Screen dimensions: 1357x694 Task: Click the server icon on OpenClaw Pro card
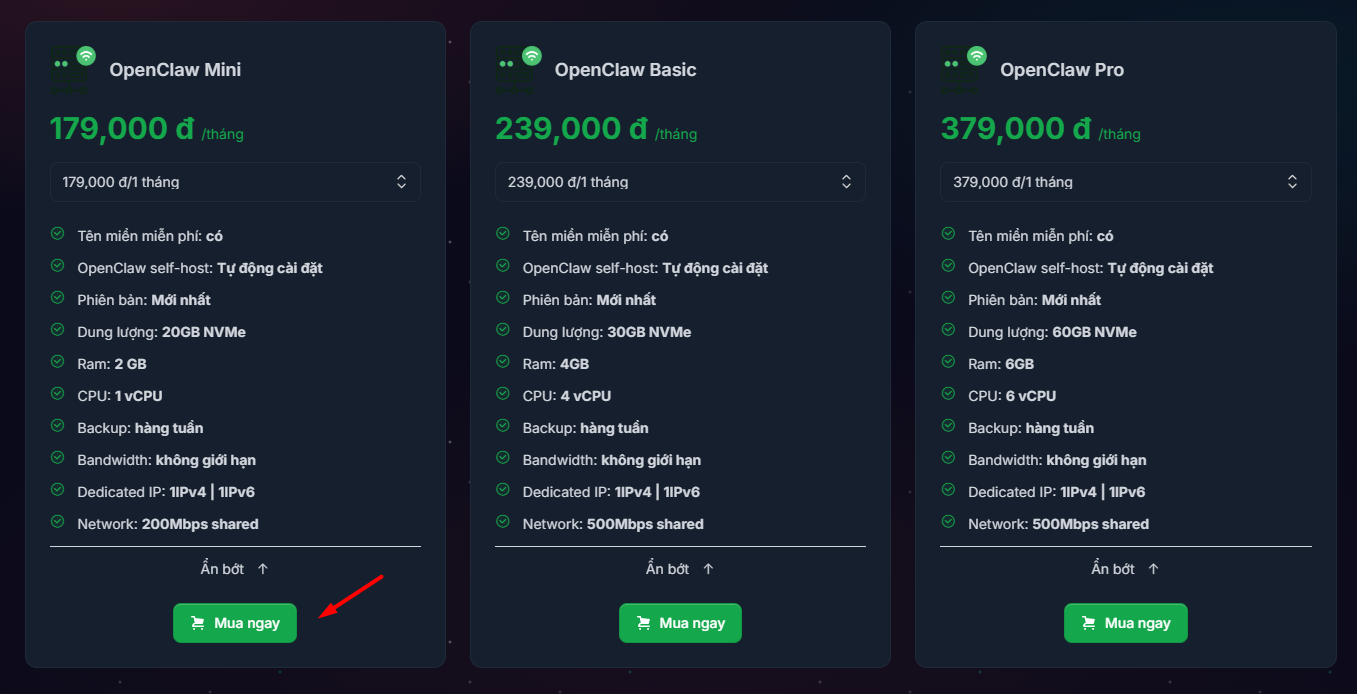pyautogui.click(x=959, y=68)
